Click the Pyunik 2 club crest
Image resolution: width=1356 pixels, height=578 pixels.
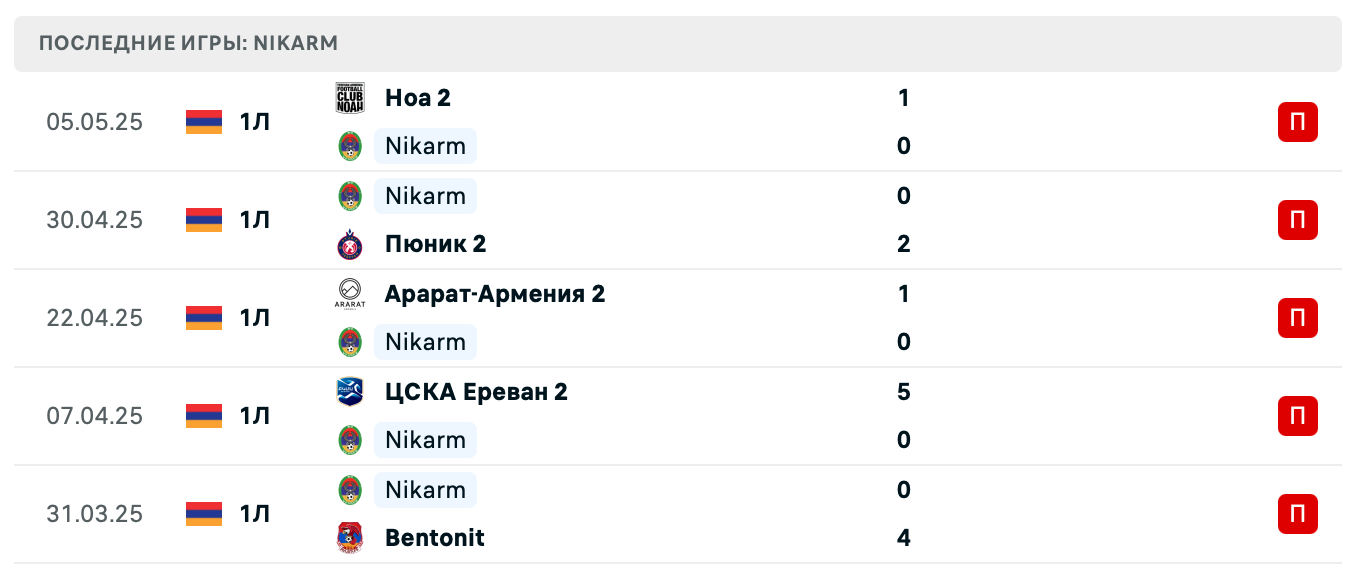click(x=349, y=244)
